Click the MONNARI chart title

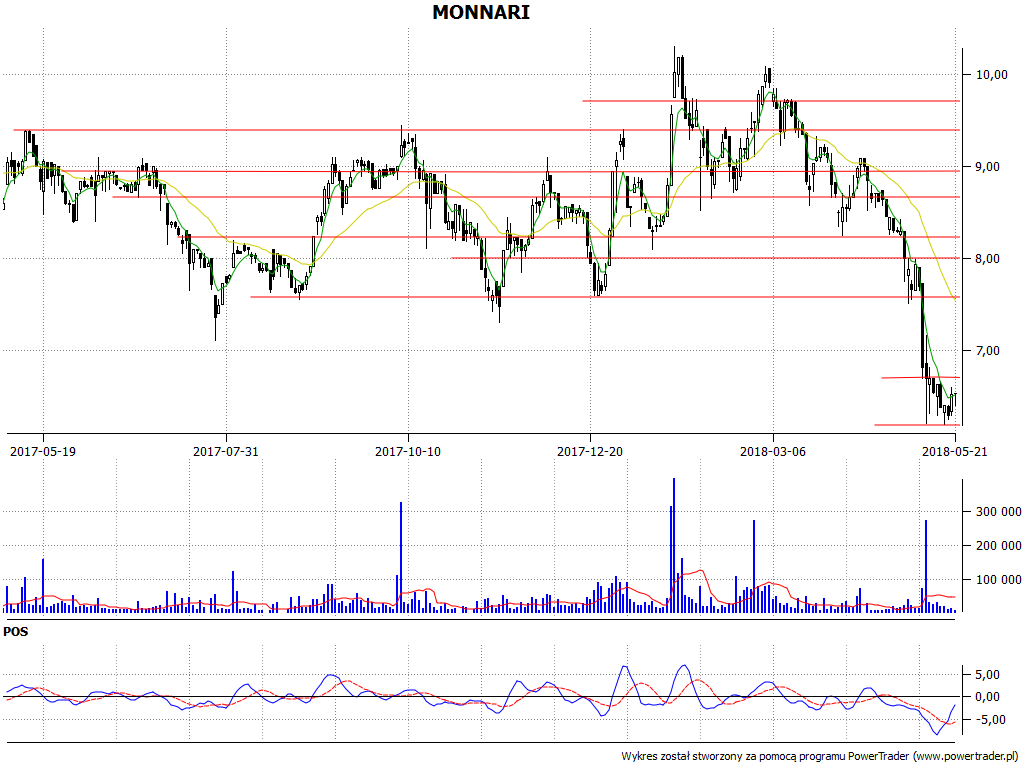point(481,12)
